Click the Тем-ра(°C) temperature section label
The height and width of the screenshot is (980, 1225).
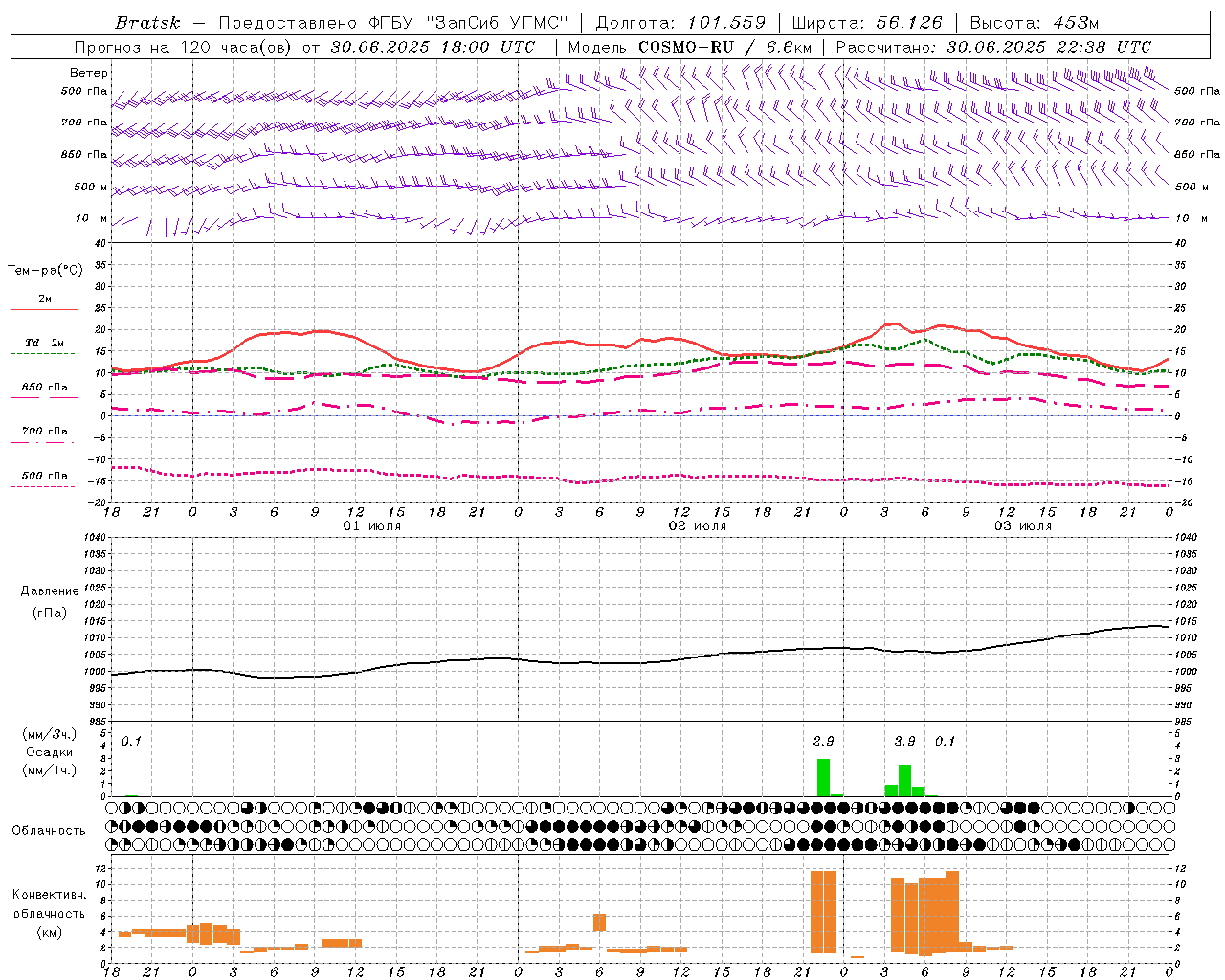(x=45, y=271)
